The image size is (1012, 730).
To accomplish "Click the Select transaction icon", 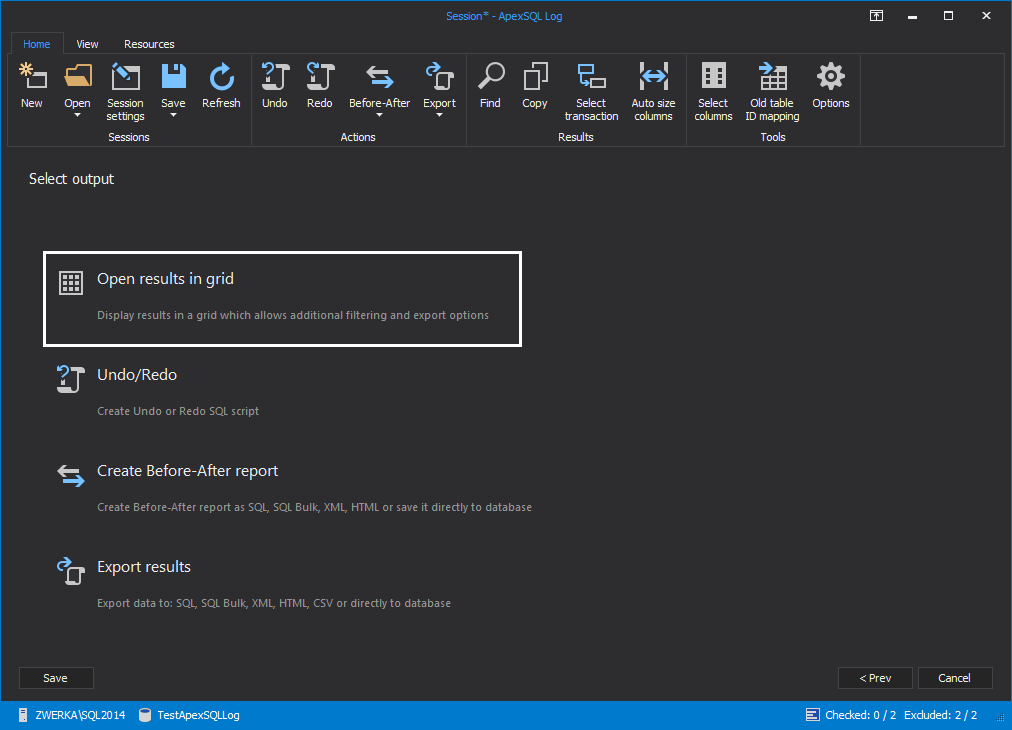I will point(591,78).
